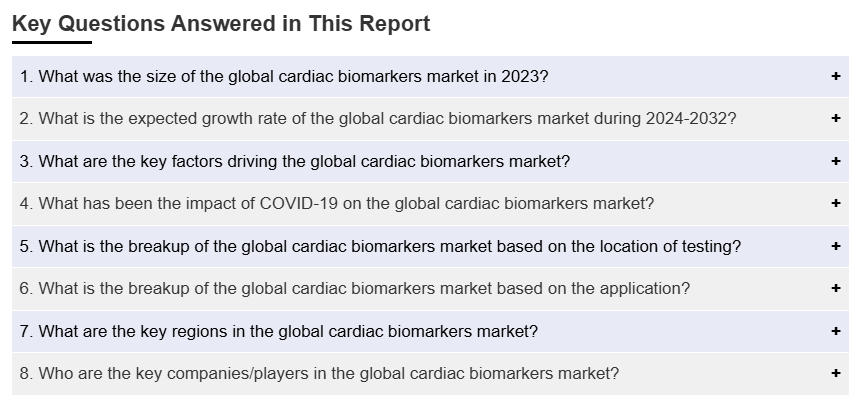Expand question 8 about key companies/players

coord(319,373)
